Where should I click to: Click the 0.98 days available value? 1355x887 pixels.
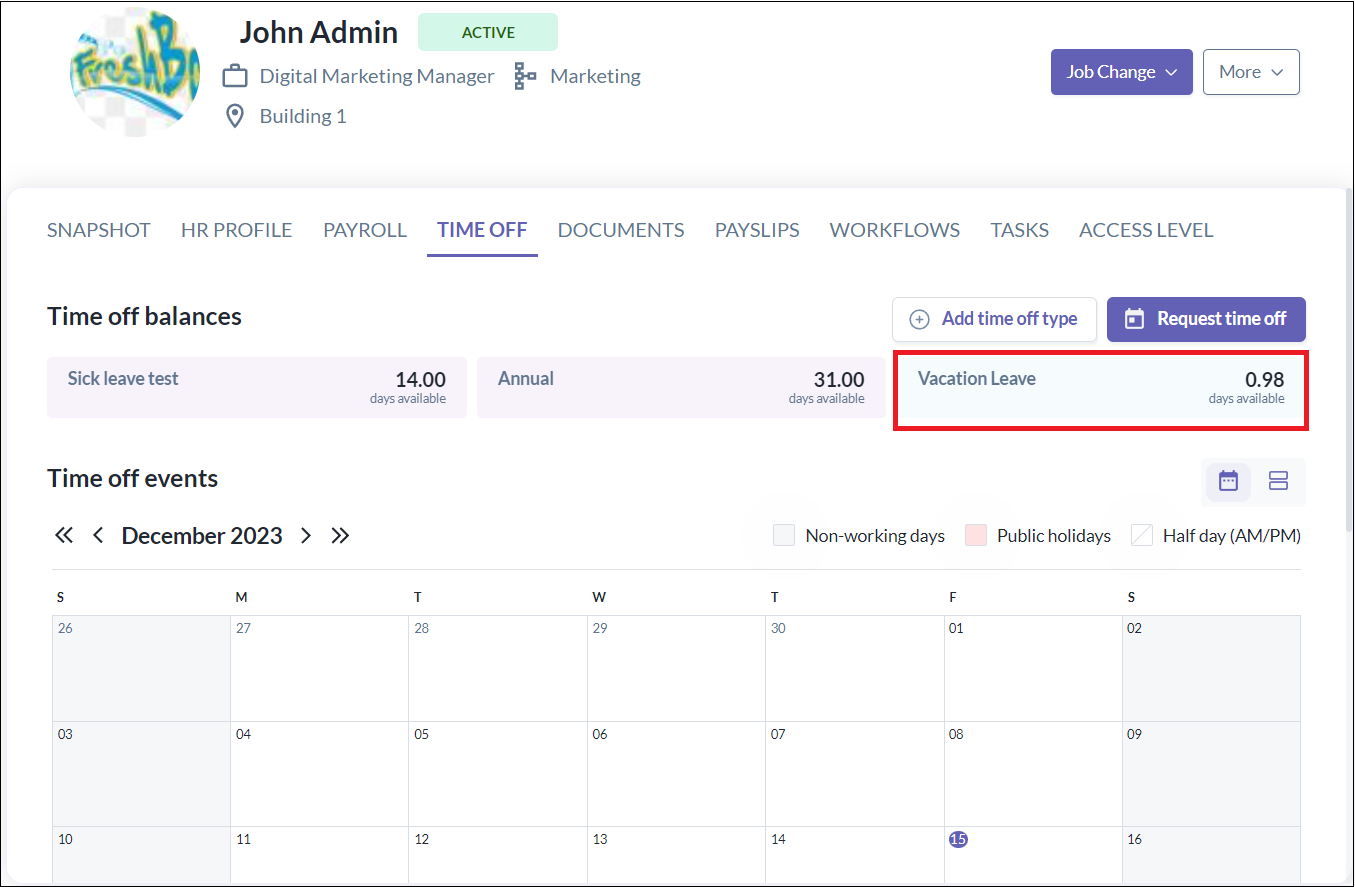(1264, 380)
